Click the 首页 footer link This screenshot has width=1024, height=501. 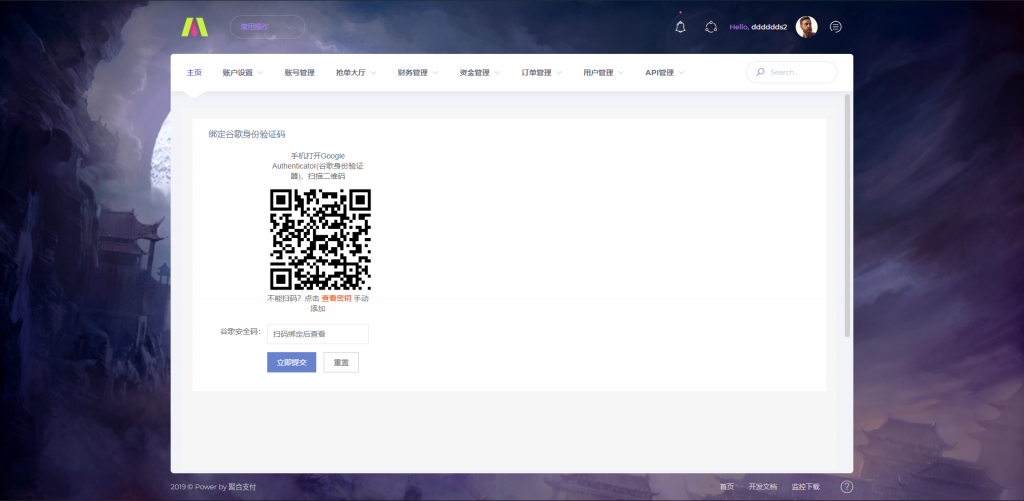(727, 487)
